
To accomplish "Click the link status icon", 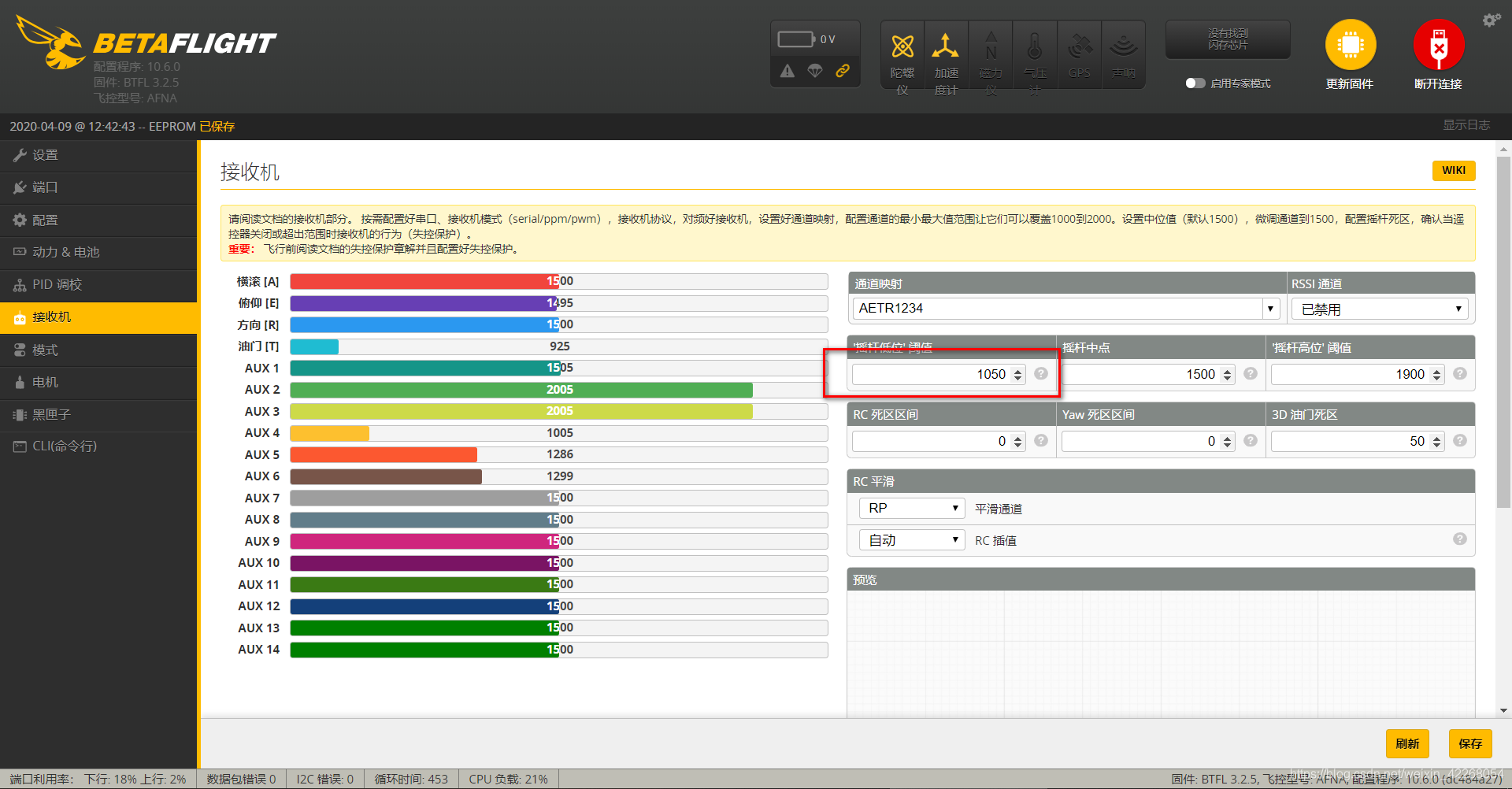I will click(843, 71).
